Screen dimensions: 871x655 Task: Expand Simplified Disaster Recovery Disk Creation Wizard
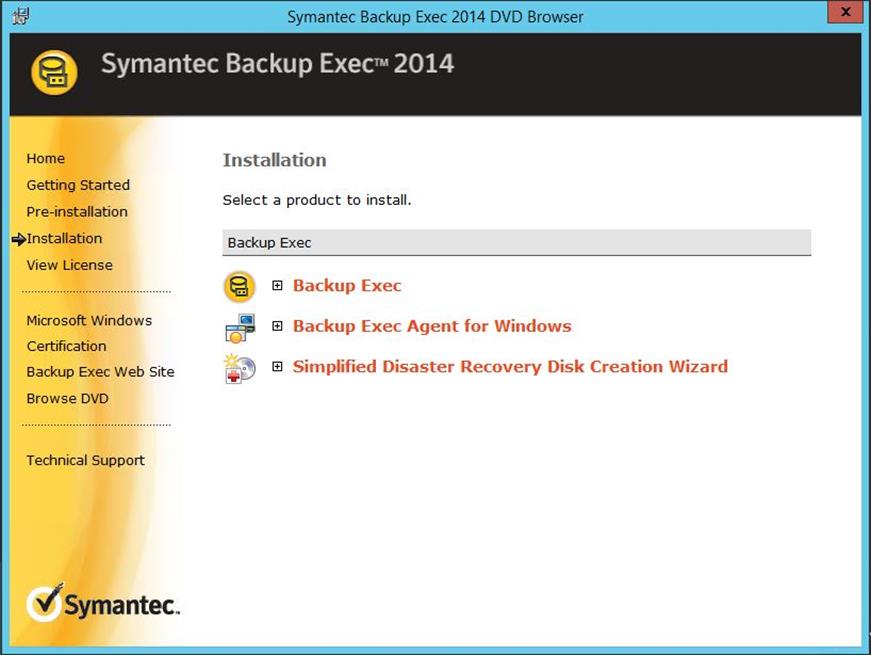277,367
